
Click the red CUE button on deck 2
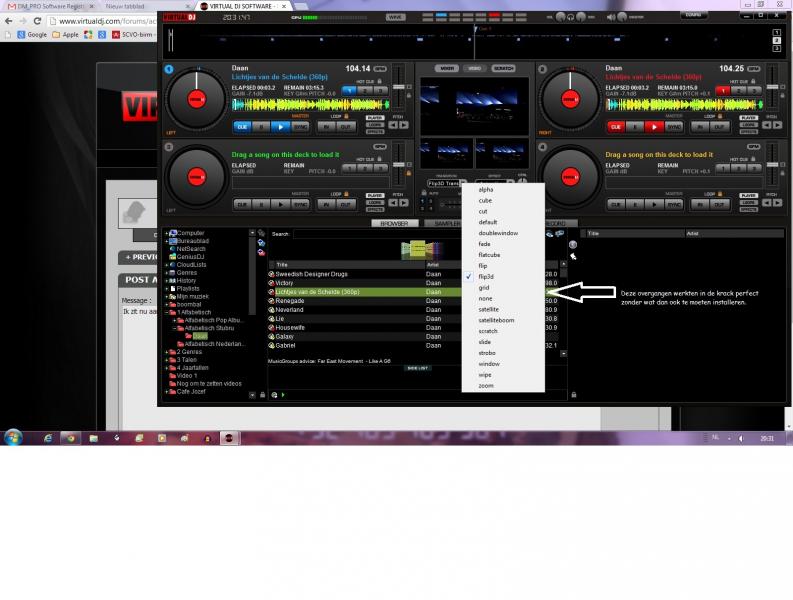tap(615, 127)
